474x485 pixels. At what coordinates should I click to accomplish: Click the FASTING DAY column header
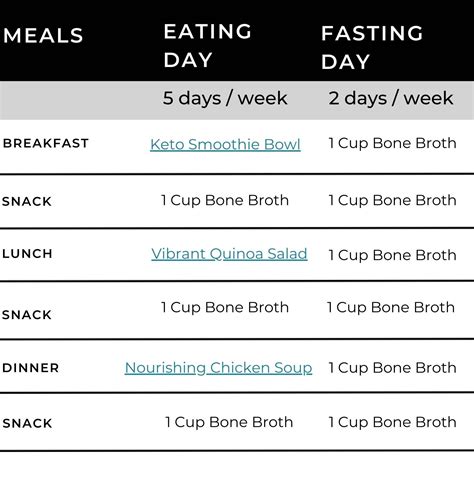coord(372,47)
